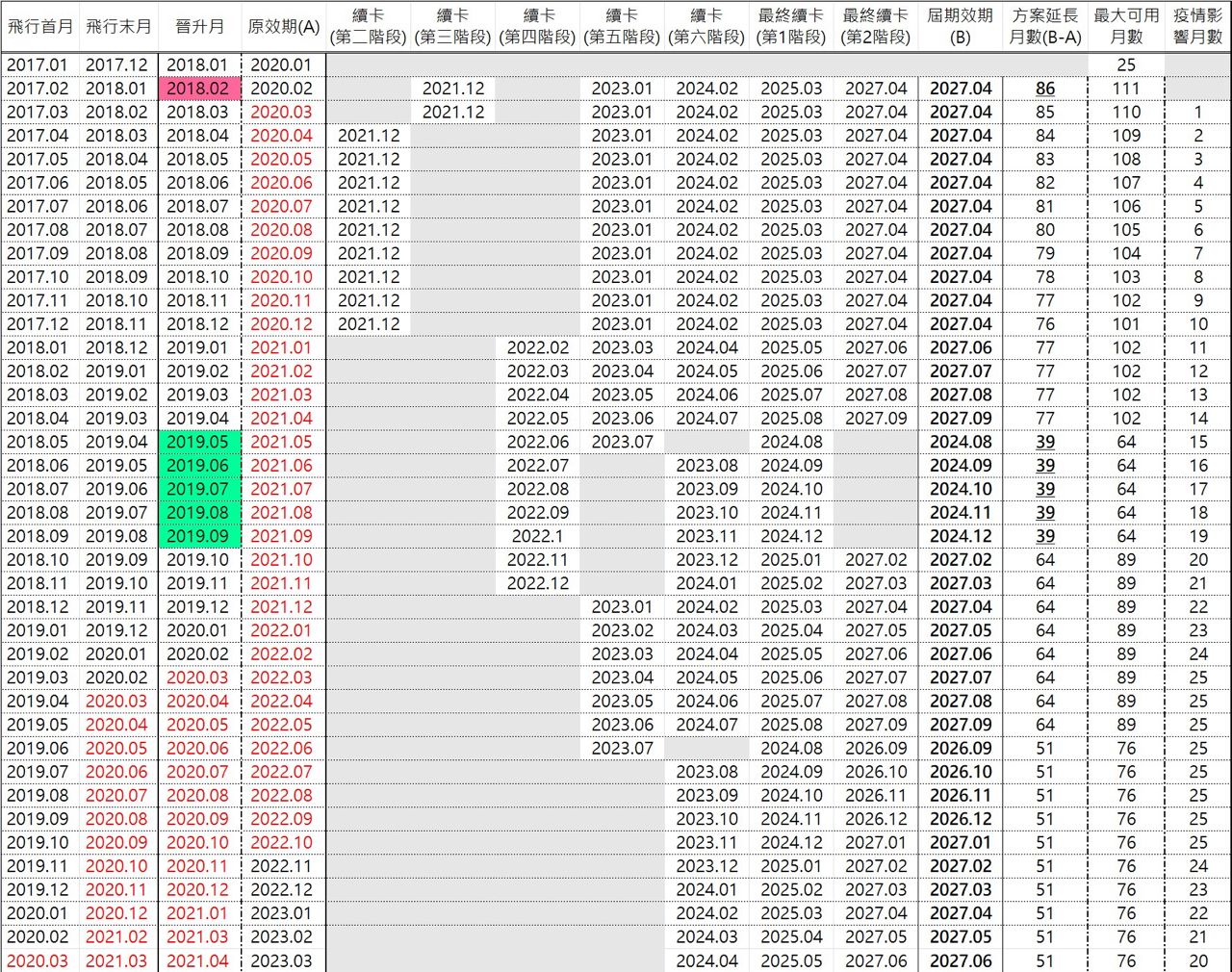The image size is (1232, 972).
Task: Select the 屆期效期 (B) column header
Action: tap(960, 26)
